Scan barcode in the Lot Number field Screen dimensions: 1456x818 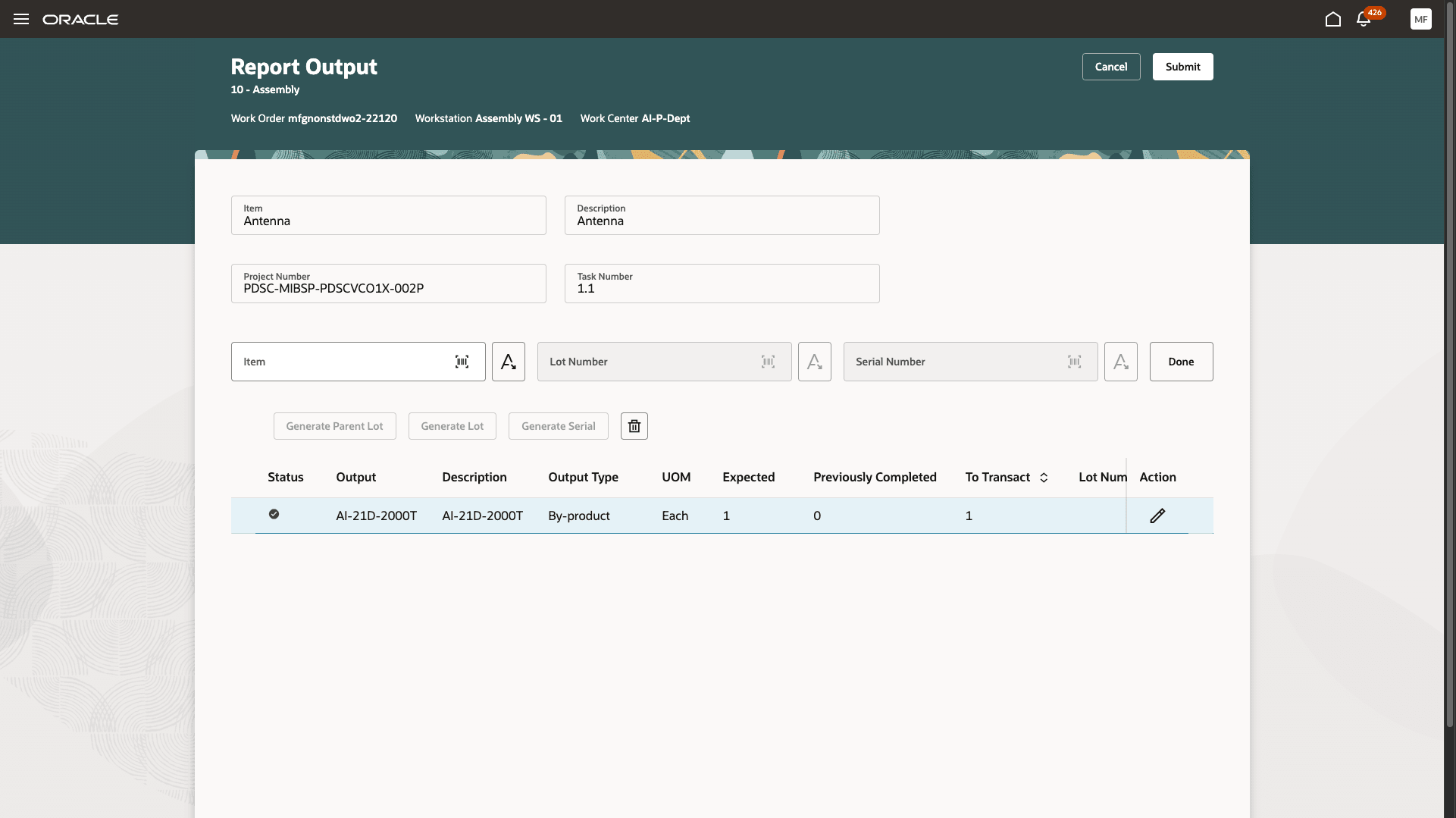(768, 362)
